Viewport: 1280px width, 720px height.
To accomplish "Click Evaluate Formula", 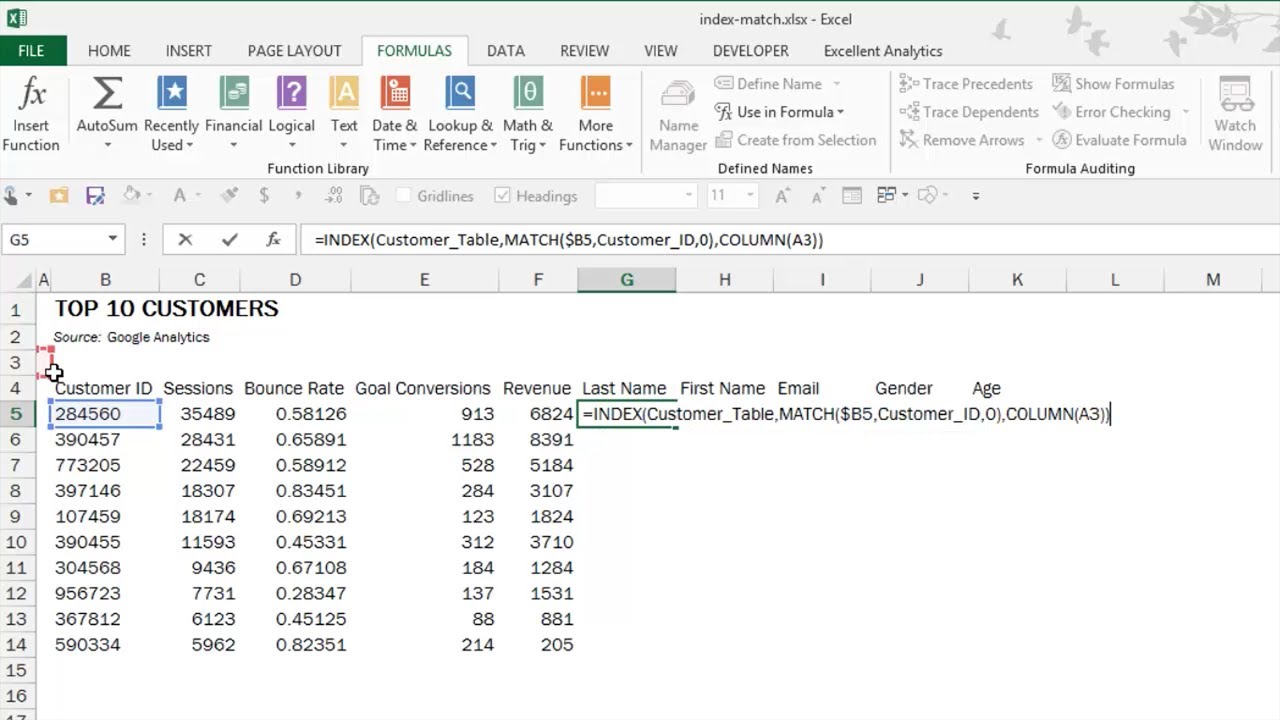I will [1119, 140].
